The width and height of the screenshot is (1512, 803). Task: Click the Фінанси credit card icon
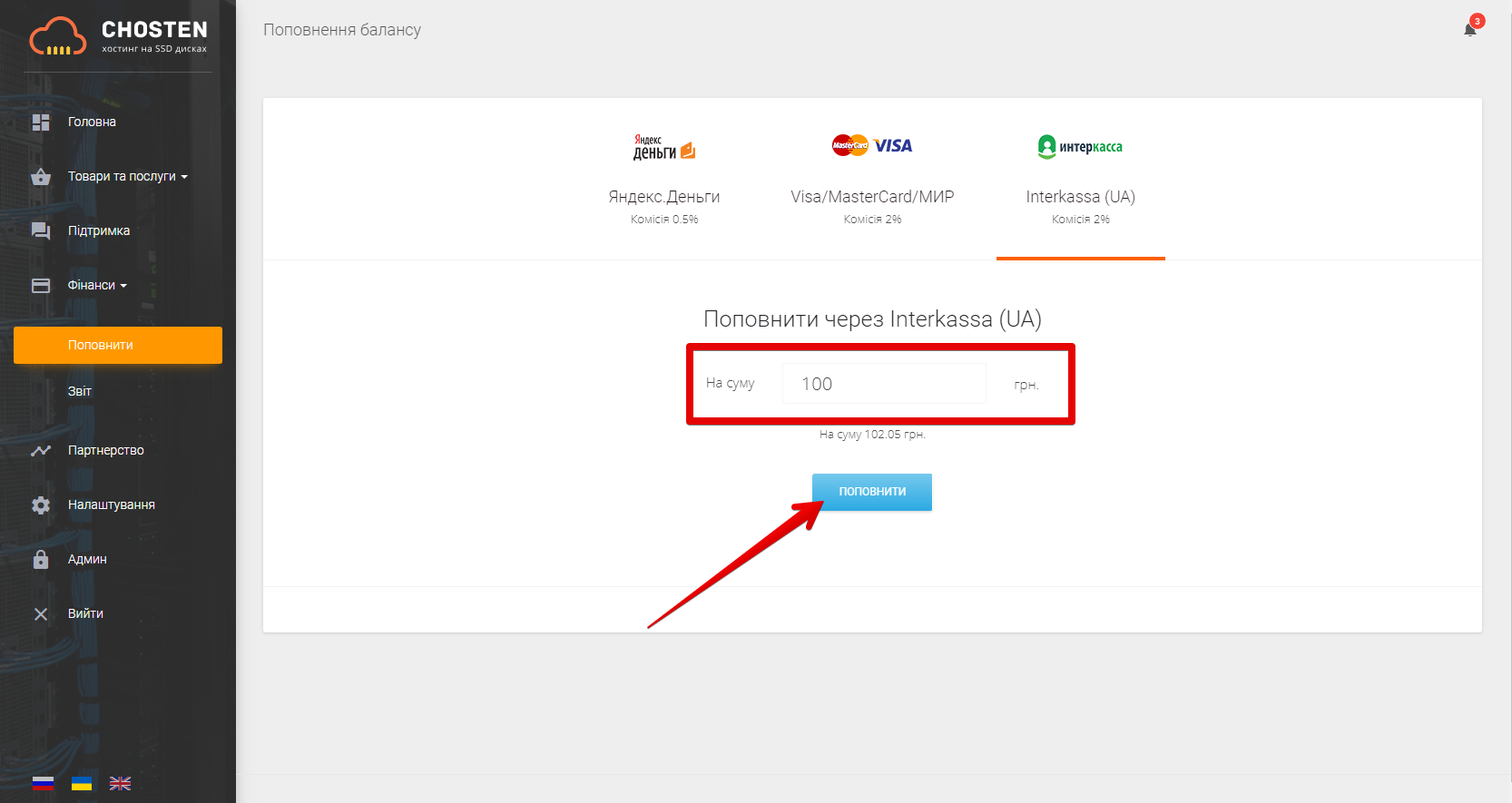click(41, 285)
